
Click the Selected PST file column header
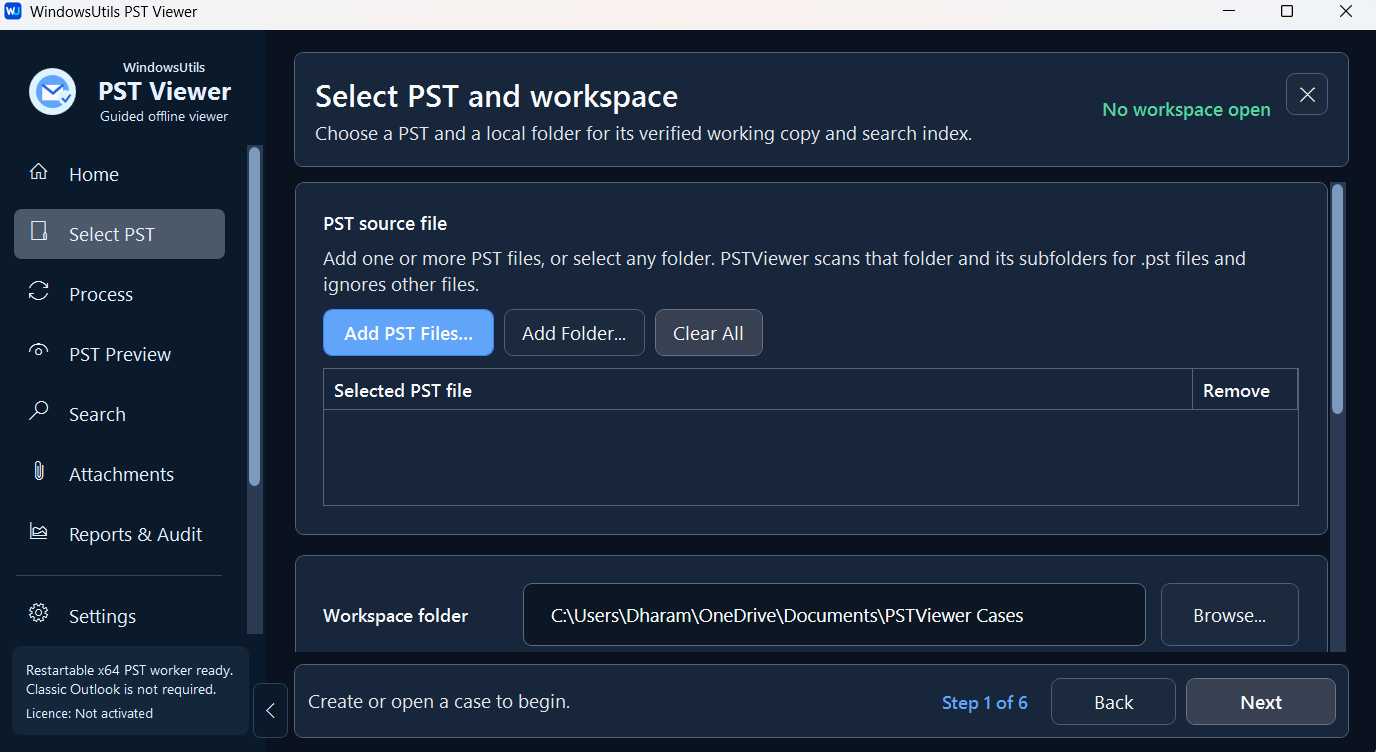(758, 390)
